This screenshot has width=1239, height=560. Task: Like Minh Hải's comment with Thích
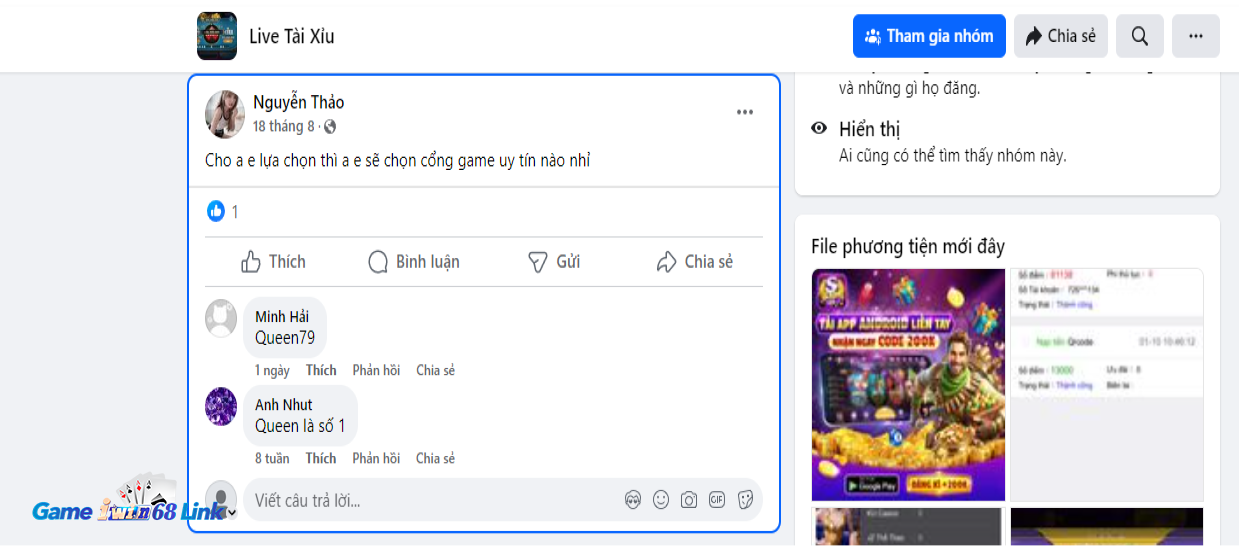(x=321, y=370)
